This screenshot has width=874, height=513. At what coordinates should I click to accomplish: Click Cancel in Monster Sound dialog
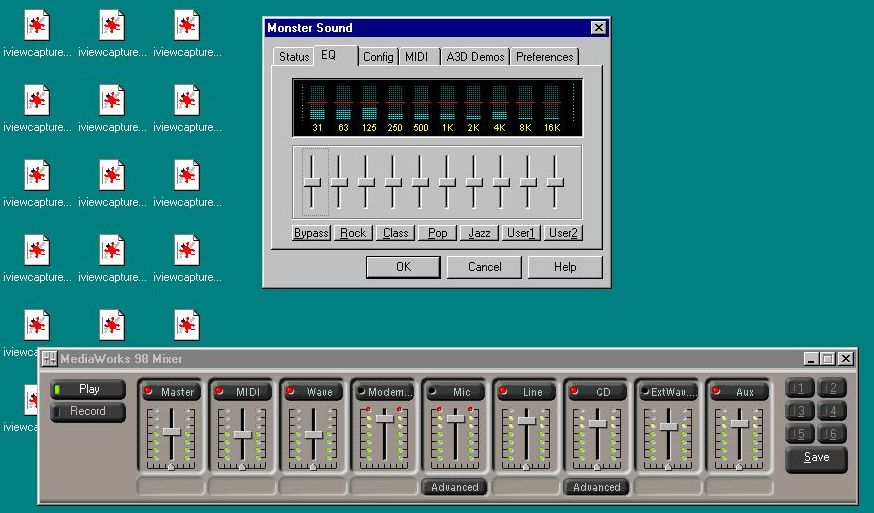484,267
